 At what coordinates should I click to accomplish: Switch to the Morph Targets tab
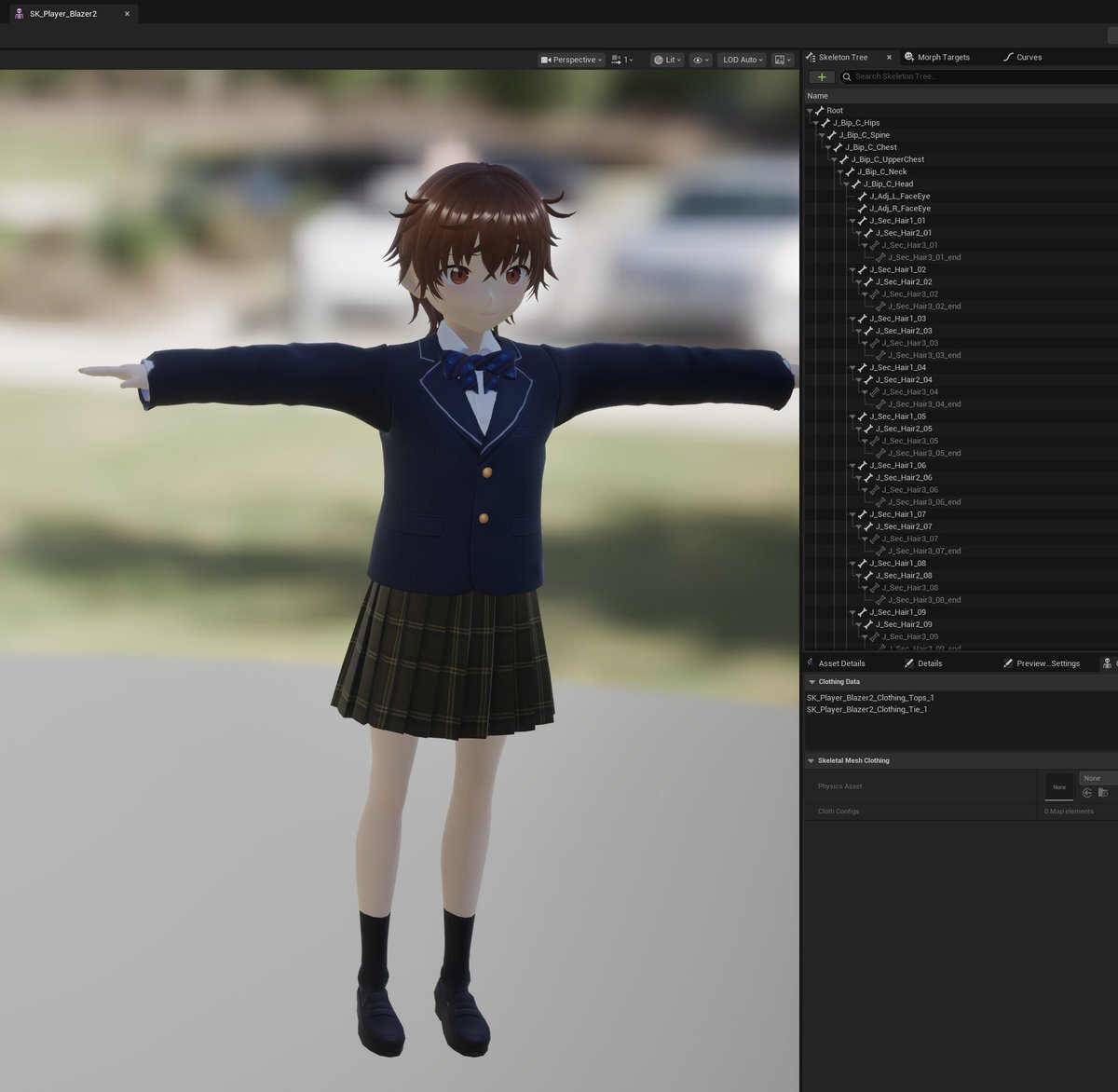click(x=942, y=58)
